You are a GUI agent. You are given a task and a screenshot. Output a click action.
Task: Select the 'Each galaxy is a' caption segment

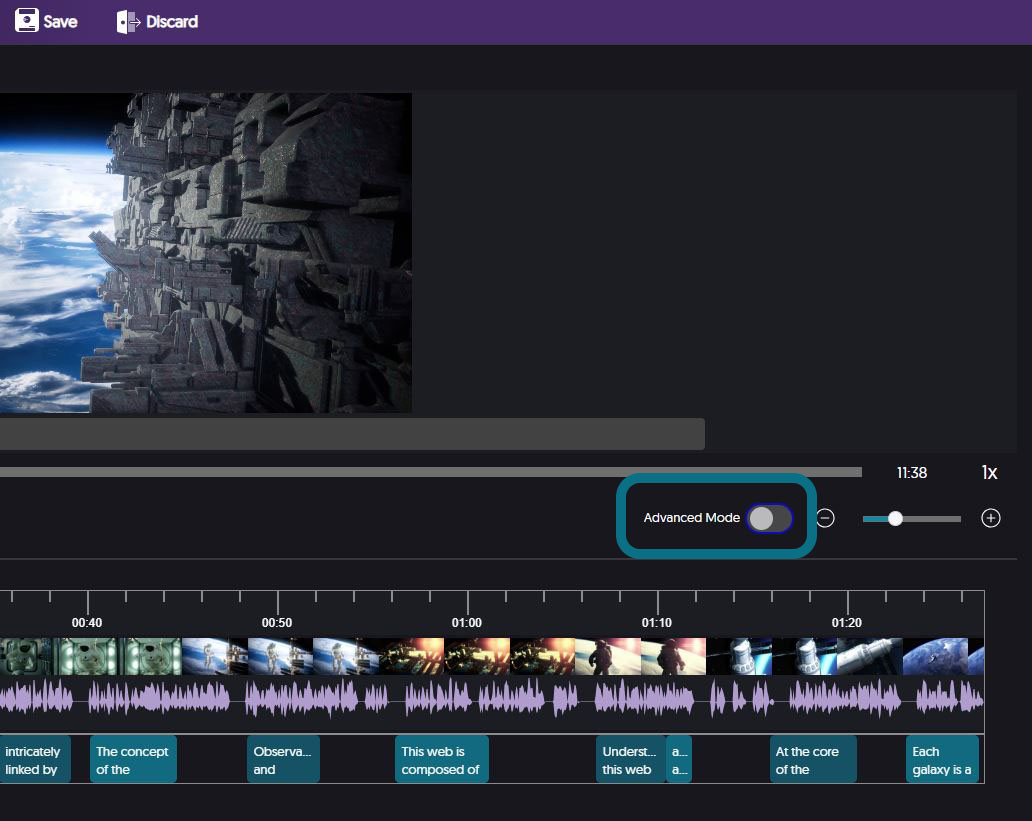tap(941, 758)
